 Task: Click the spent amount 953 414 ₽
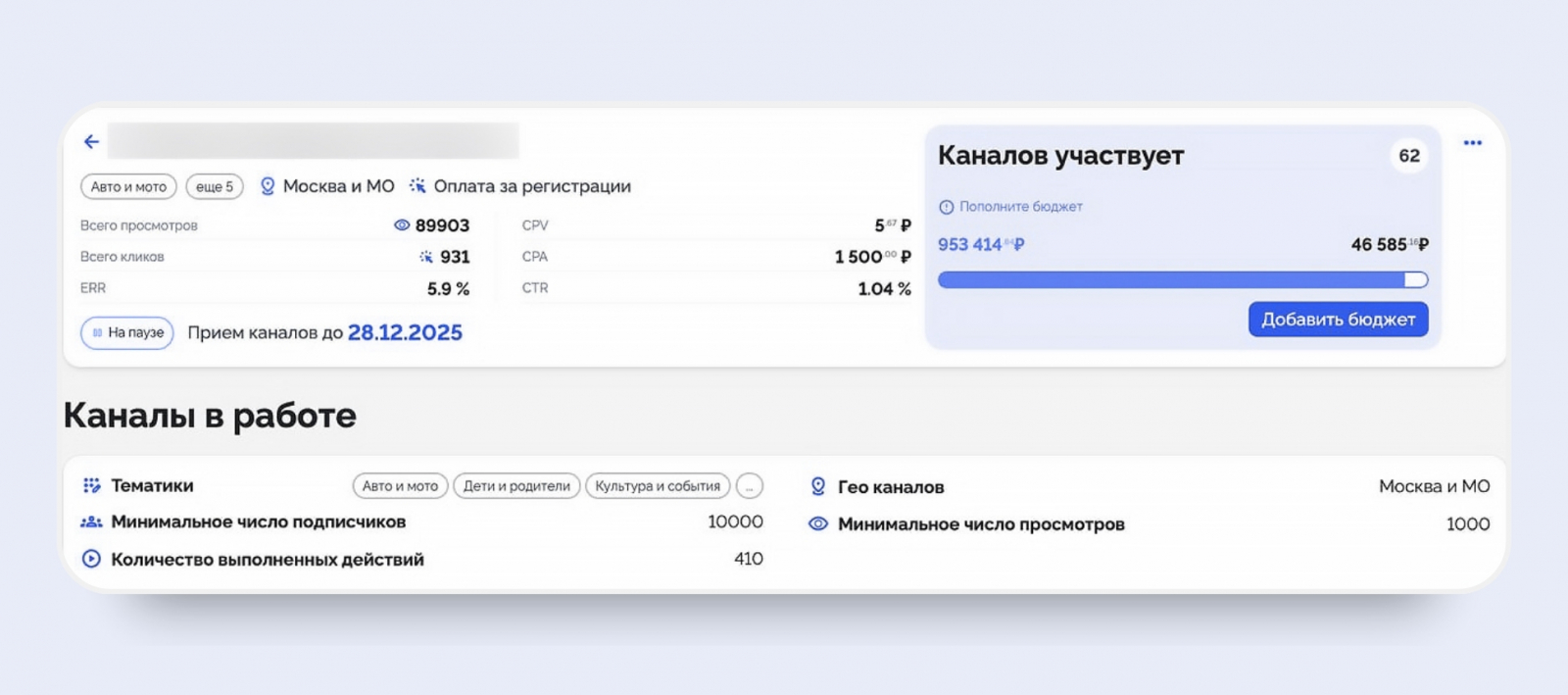(981, 245)
